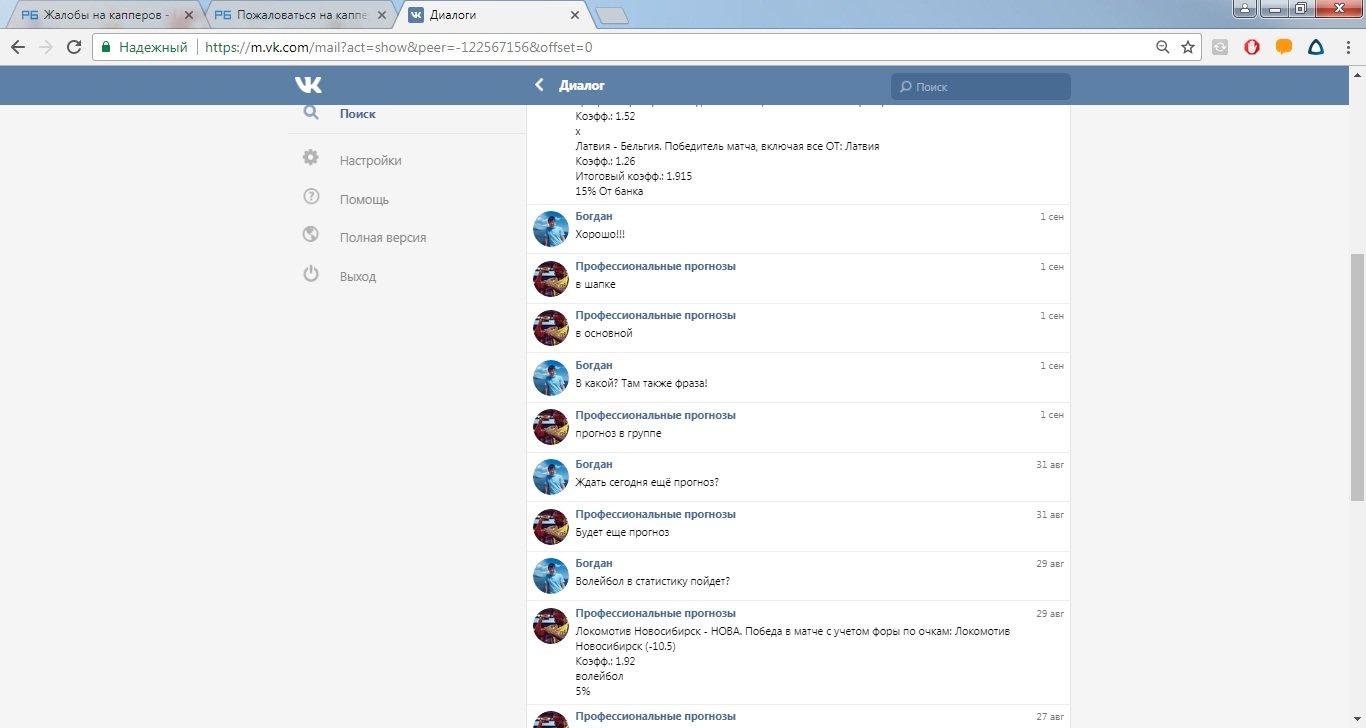Image resolution: width=1366 pixels, height=728 pixels.
Task: Switch to the Пожаловаться на каппера tab
Action: click(294, 16)
